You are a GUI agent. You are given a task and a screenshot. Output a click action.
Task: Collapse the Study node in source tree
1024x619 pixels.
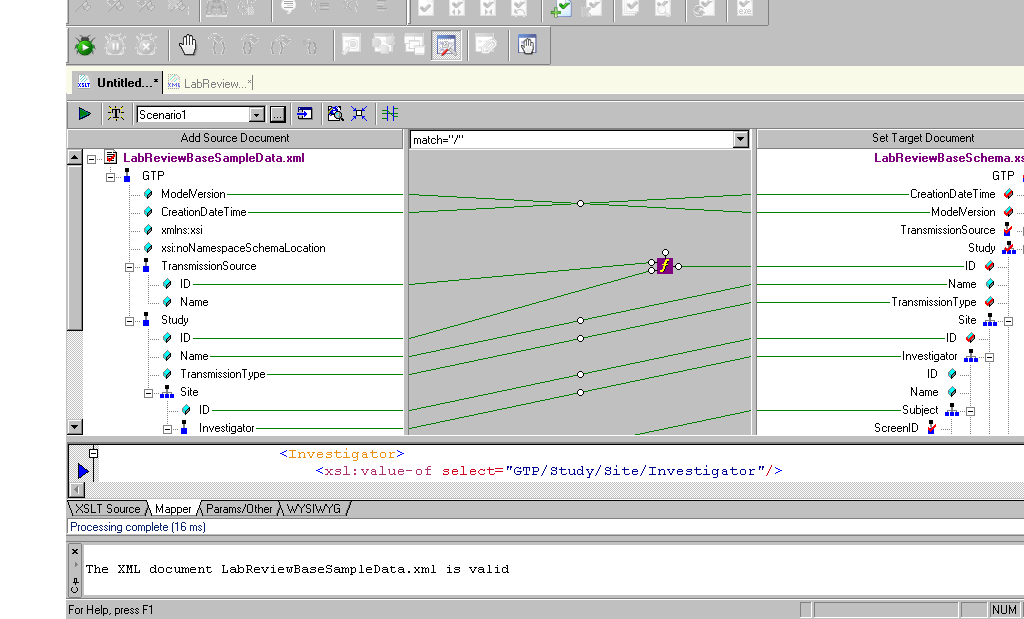point(131,321)
